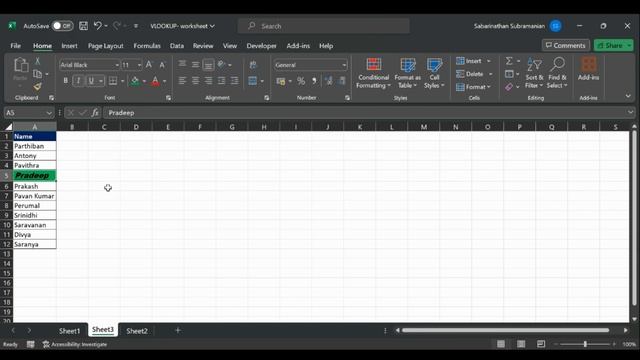
Task: Open the Borders button
Action: [113, 81]
